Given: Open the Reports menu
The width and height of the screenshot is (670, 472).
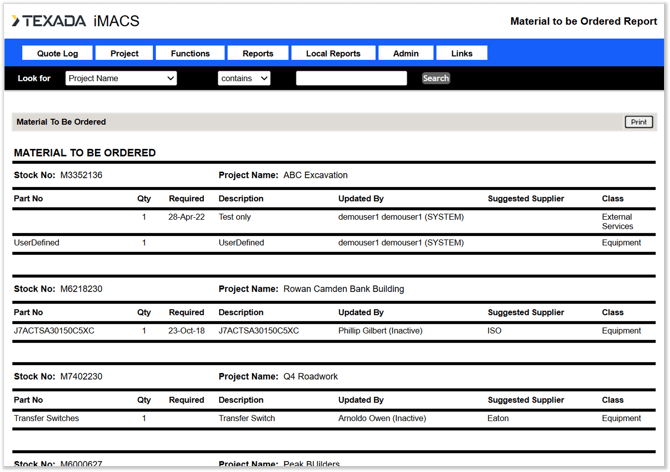Looking at the screenshot, I should click(258, 53).
